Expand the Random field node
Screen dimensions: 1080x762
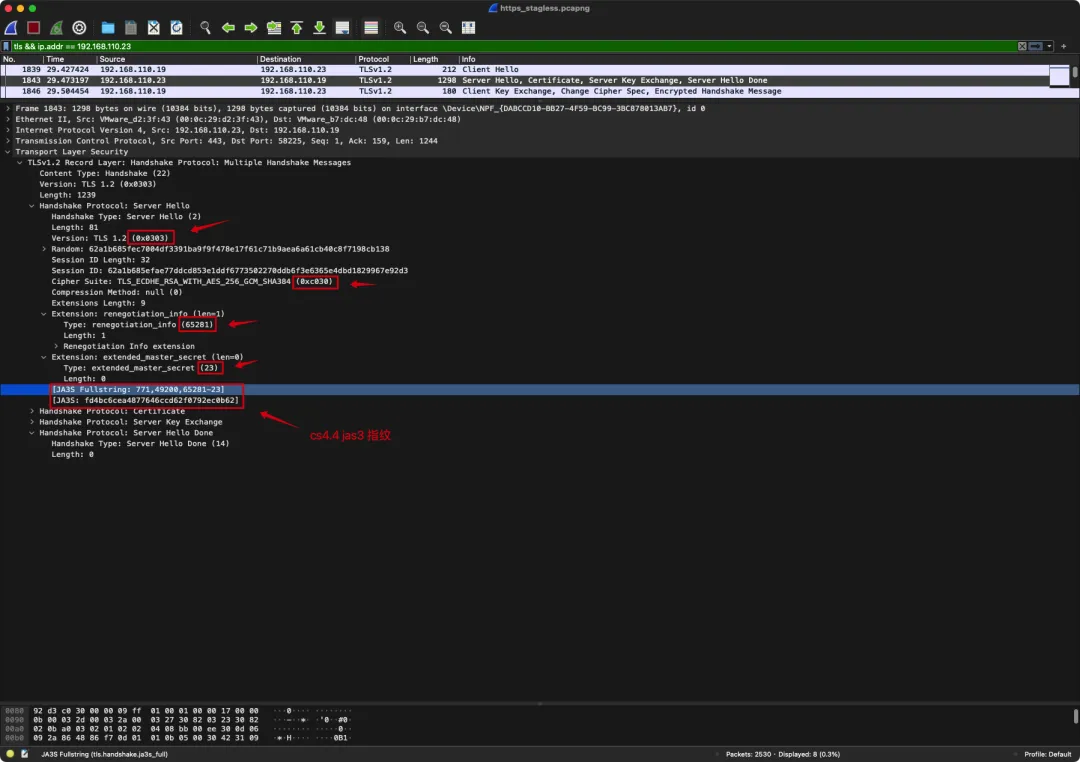pos(44,249)
